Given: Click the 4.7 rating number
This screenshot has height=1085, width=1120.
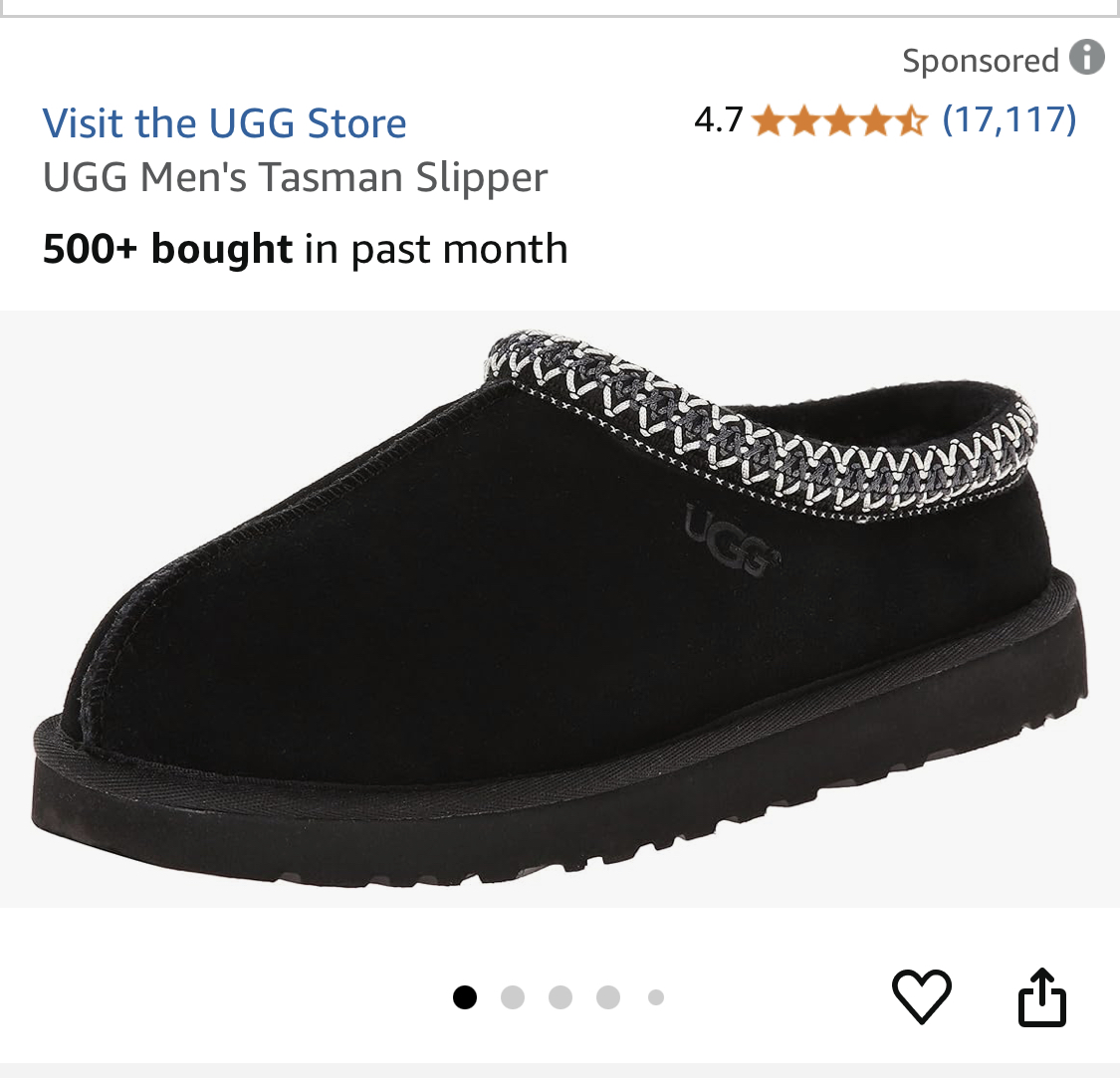Looking at the screenshot, I should tap(719, 119).
